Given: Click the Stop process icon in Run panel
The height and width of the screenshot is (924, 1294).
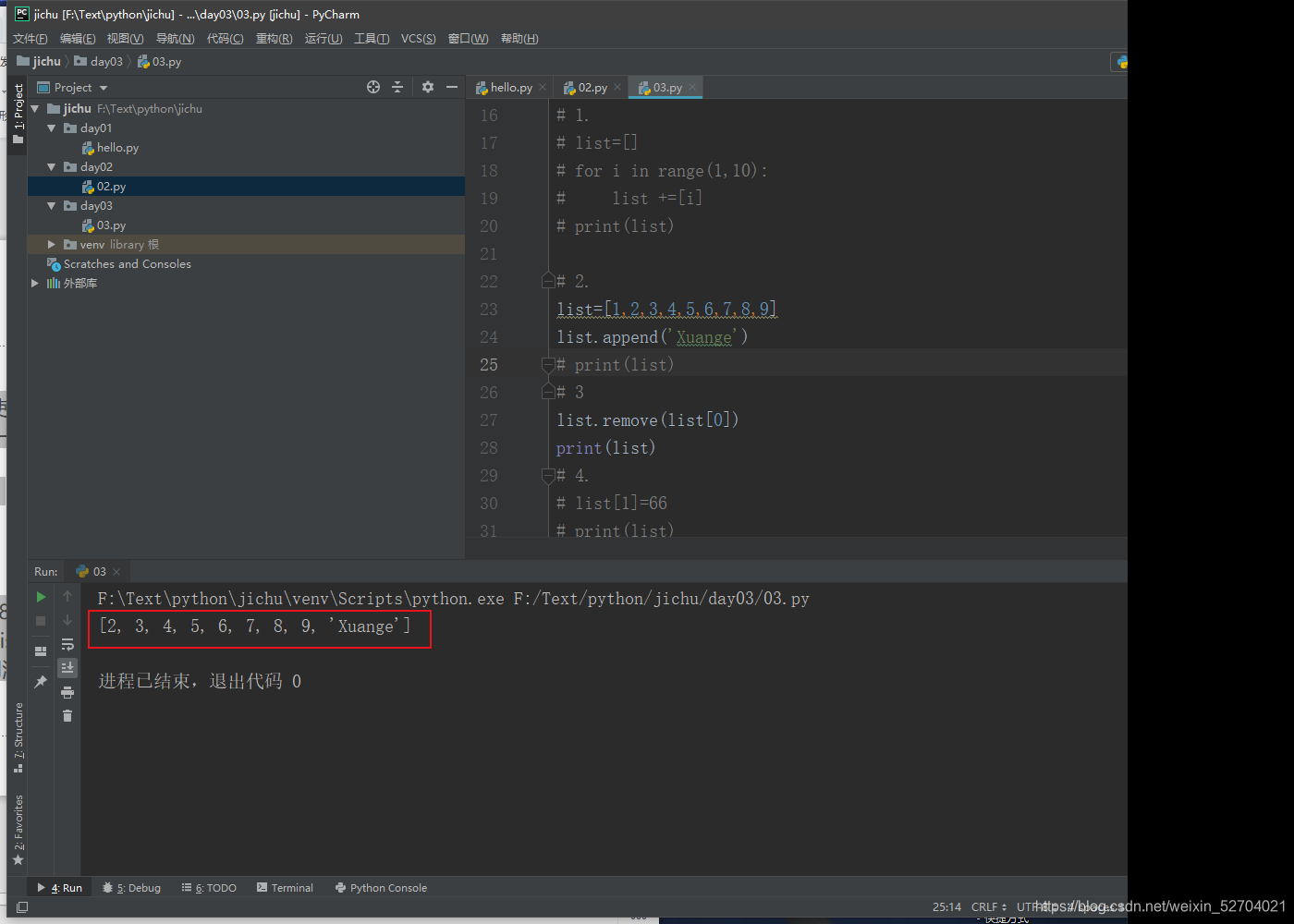Looking at the screenshot, I should coord(41,621).
